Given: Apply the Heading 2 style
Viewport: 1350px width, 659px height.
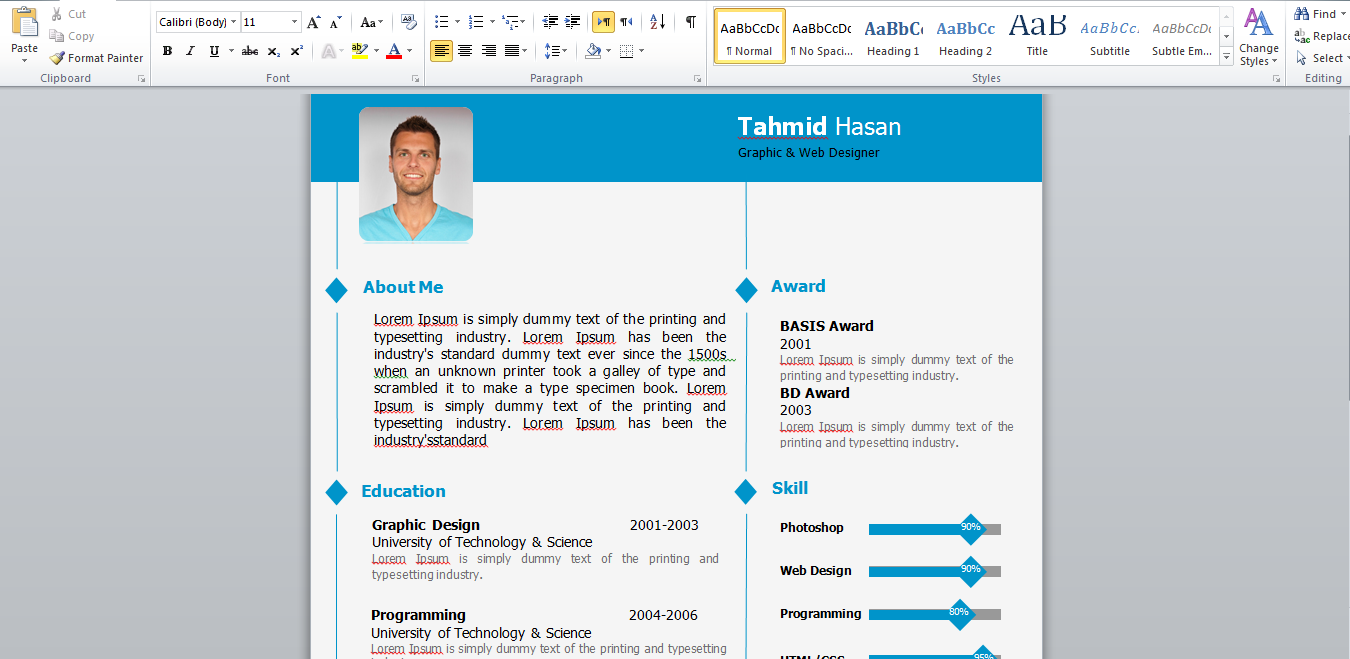Looking at the screenshot, I should 965,37.
